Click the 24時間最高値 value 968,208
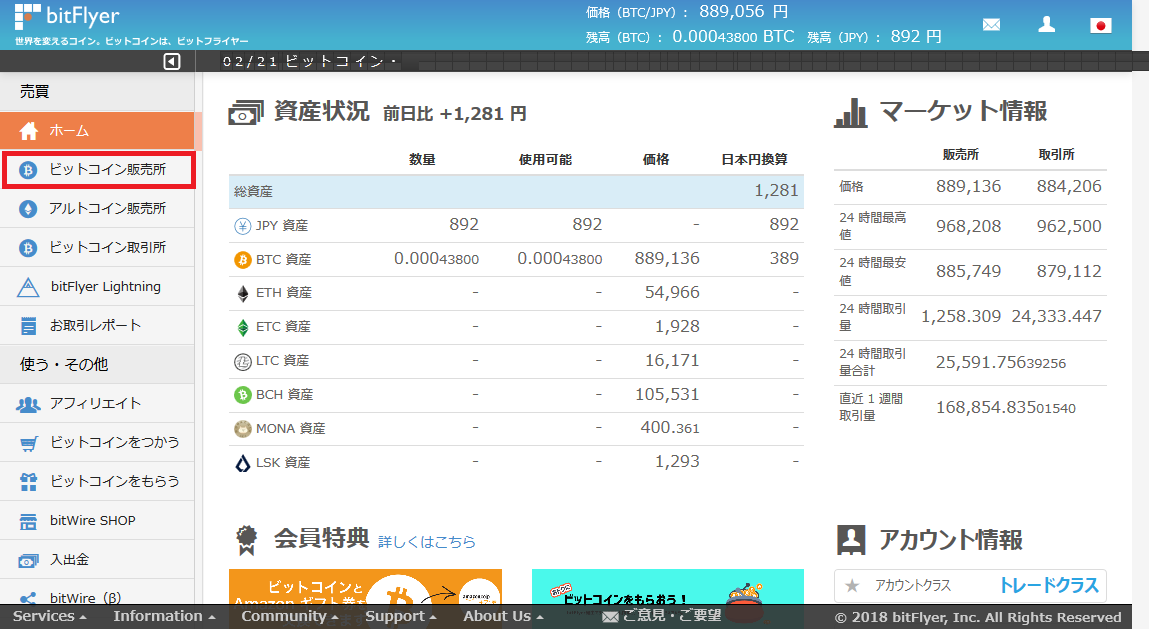 pyautogui.click(x=968, y=227)
